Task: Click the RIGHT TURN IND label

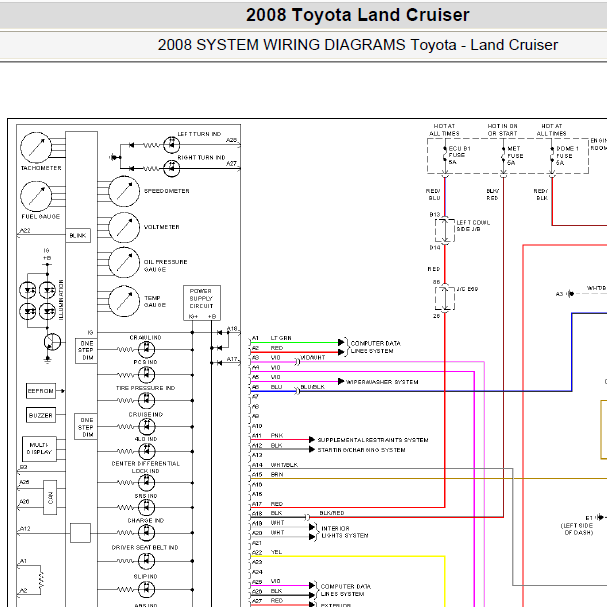Action: pyautogui.click(x=201, y=158)
